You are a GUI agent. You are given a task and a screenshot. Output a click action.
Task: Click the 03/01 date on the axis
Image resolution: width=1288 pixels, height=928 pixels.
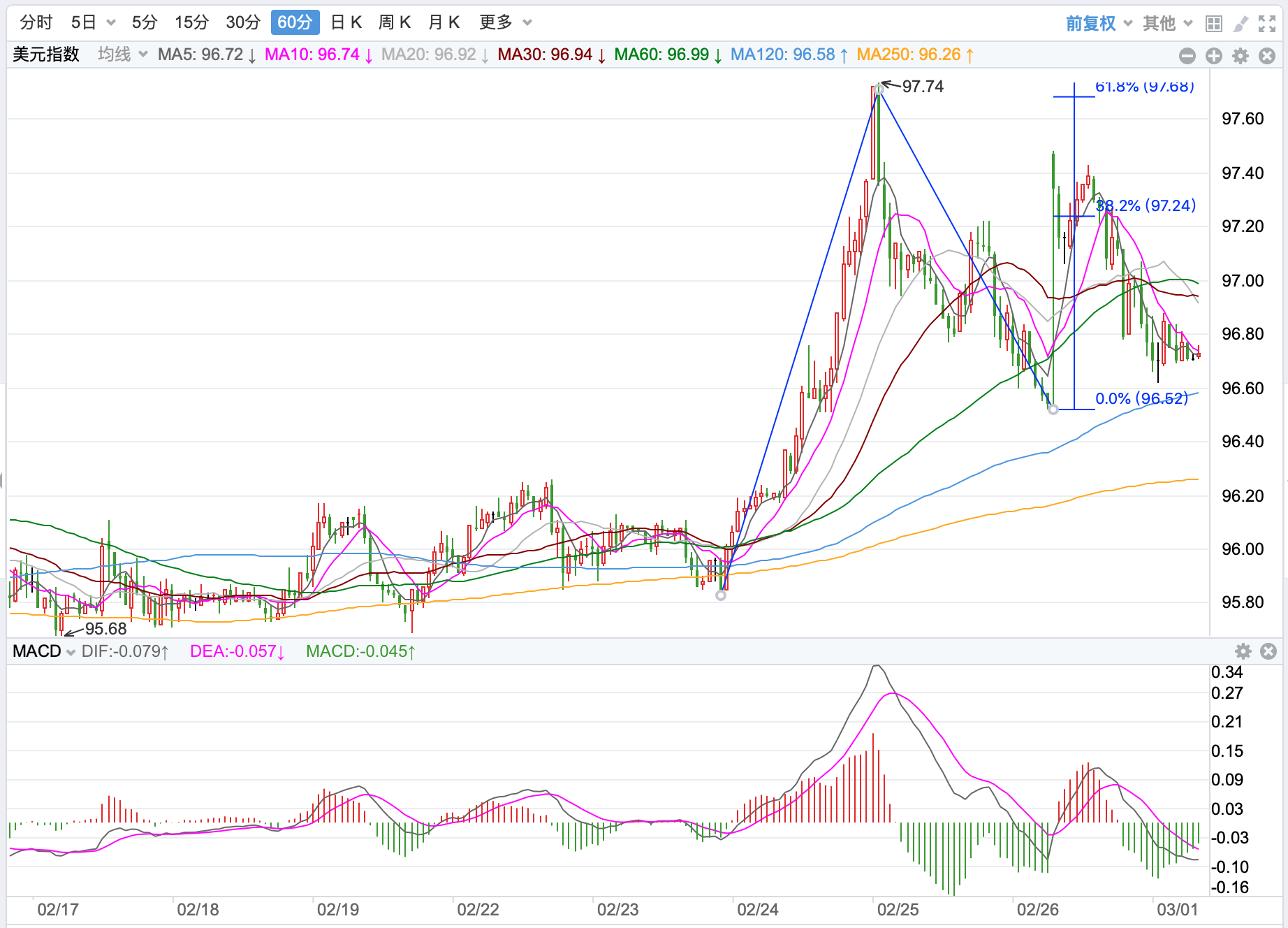[x=1178, y=909]
